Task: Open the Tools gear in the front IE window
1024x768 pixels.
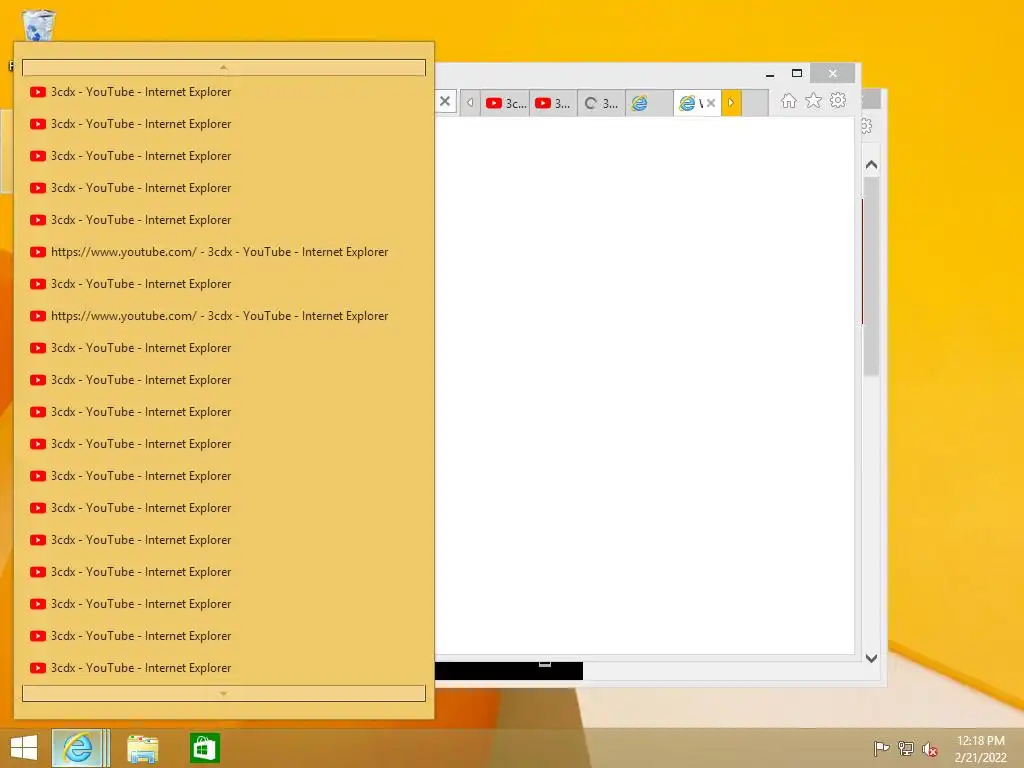Action: point(838,101)
